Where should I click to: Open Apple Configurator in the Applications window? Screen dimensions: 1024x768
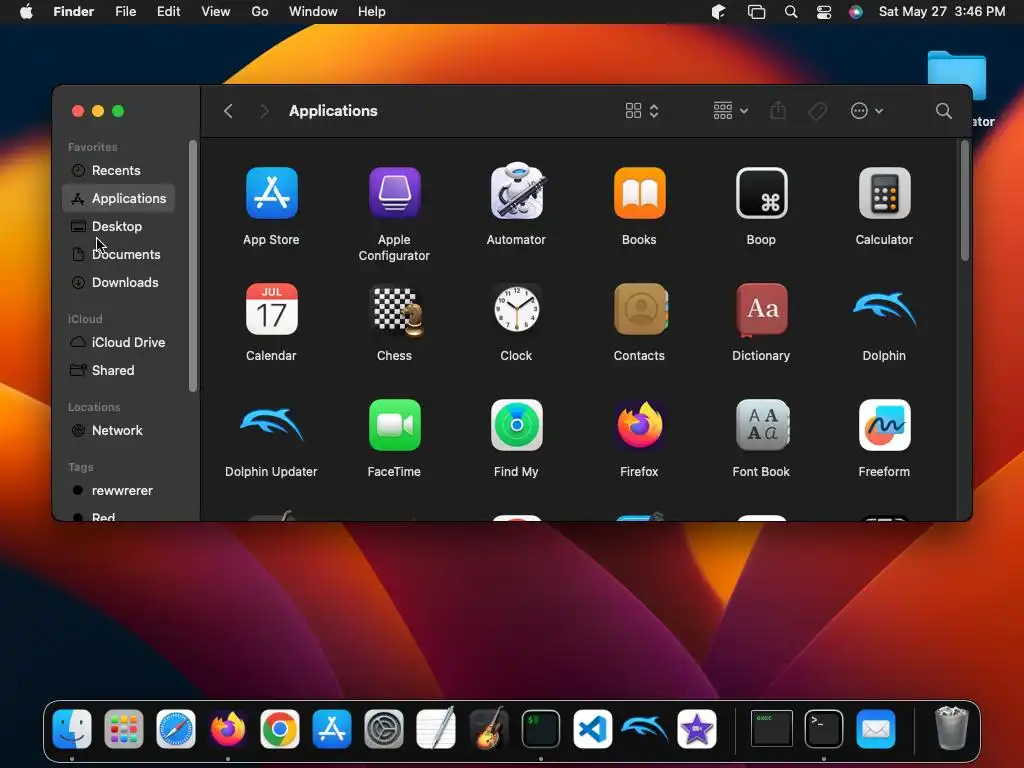tap(394, 193)
